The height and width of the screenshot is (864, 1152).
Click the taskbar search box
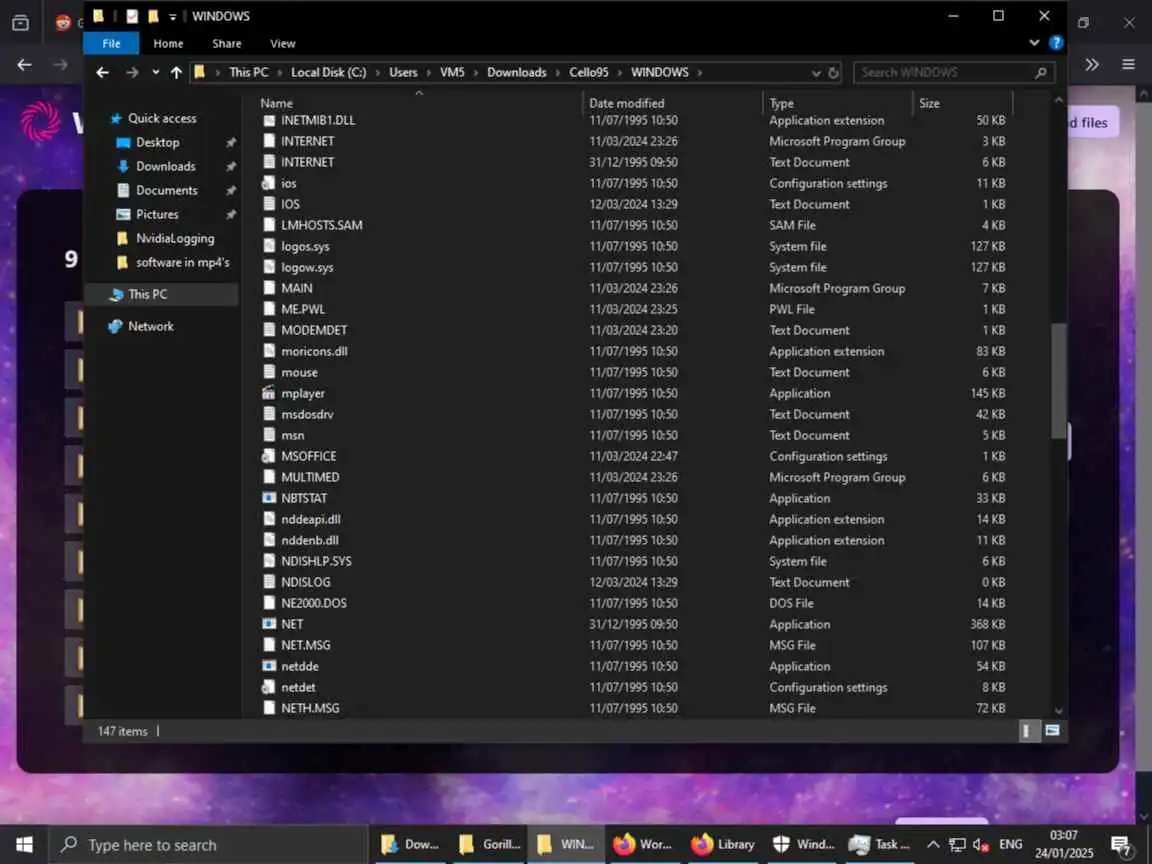tap(207, 845)
